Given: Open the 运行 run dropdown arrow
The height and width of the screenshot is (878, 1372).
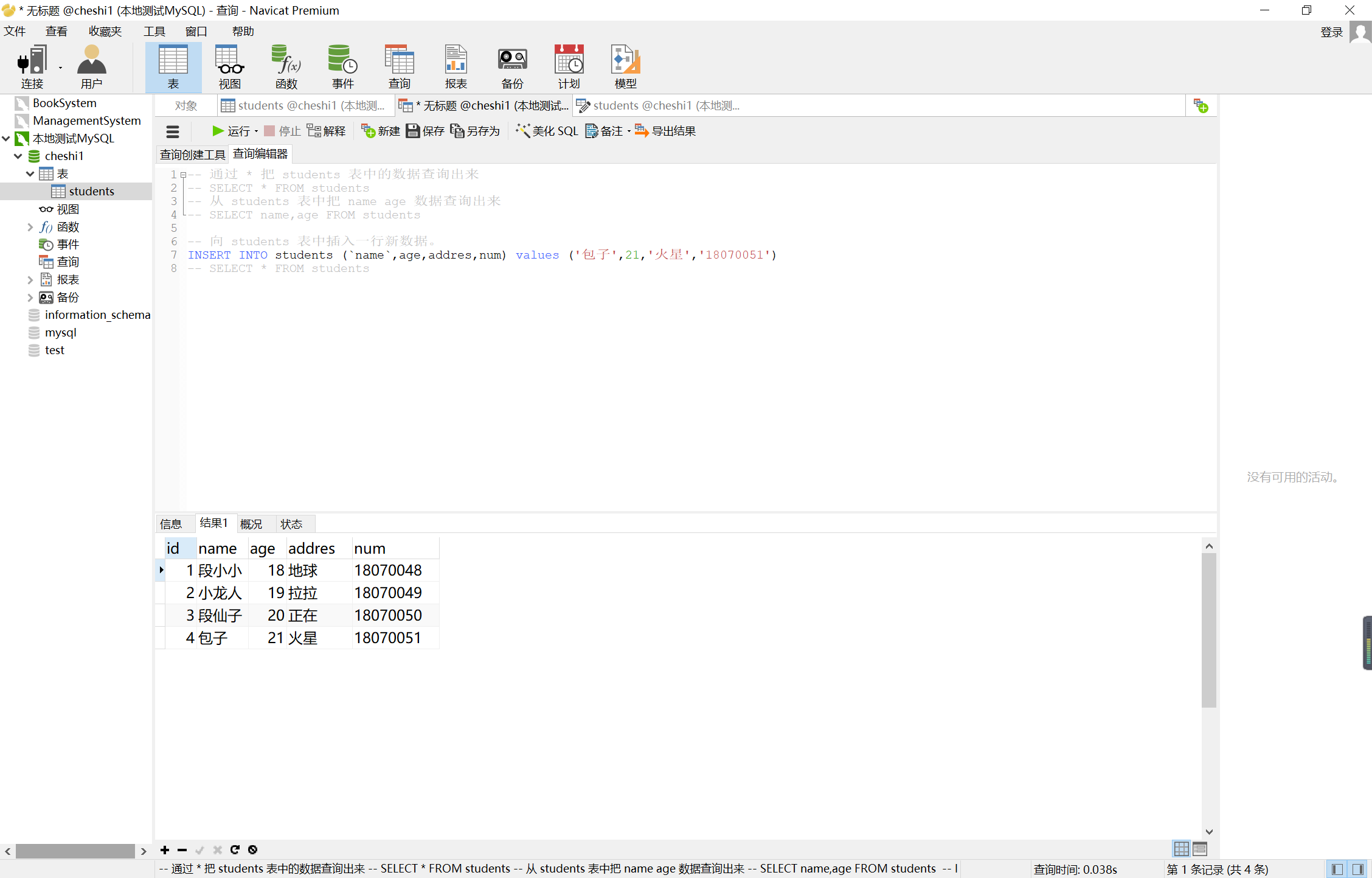Looking at the screenshot, I should click(x=256, y=131).
